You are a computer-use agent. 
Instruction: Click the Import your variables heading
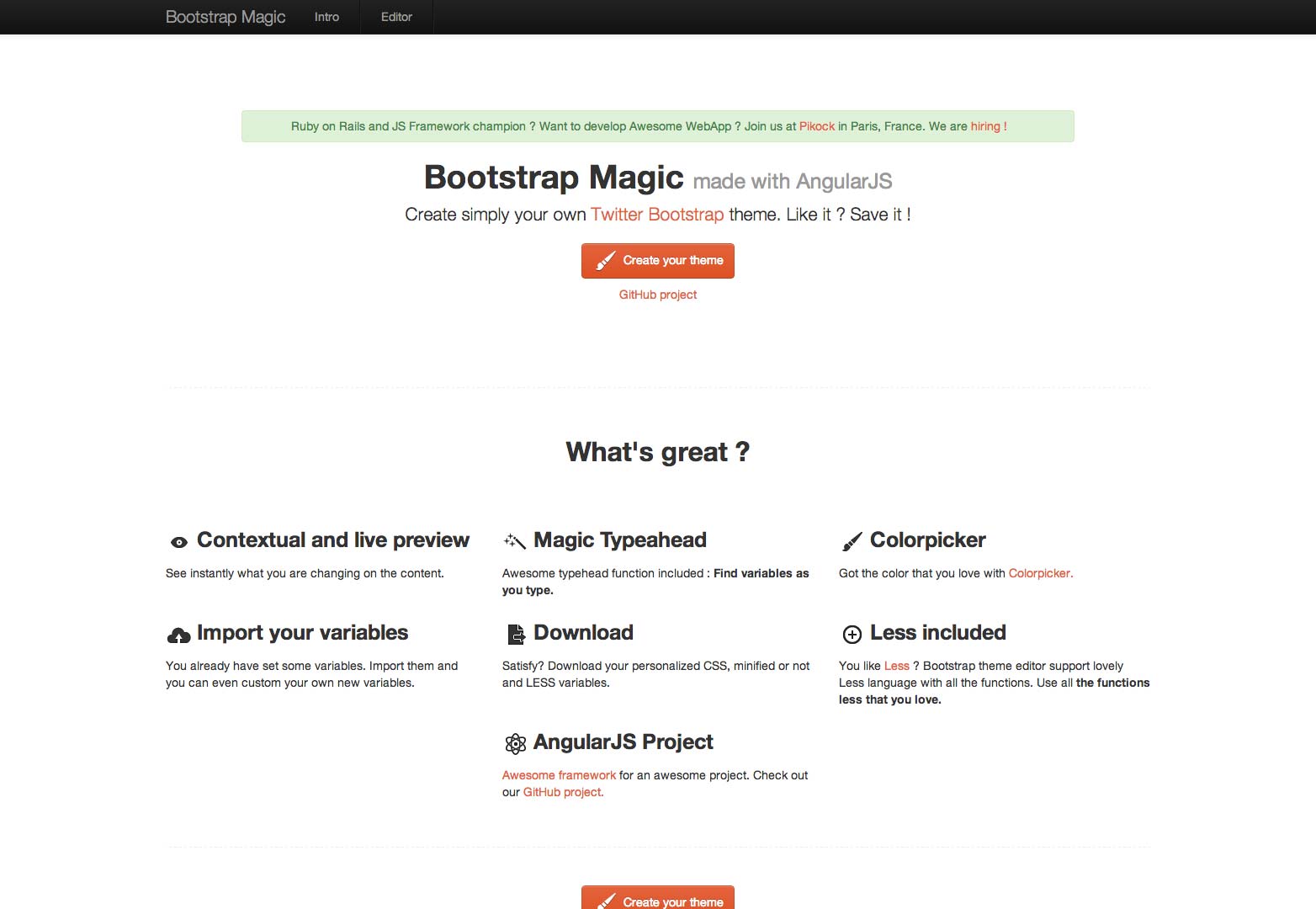[x=302, y=633]
